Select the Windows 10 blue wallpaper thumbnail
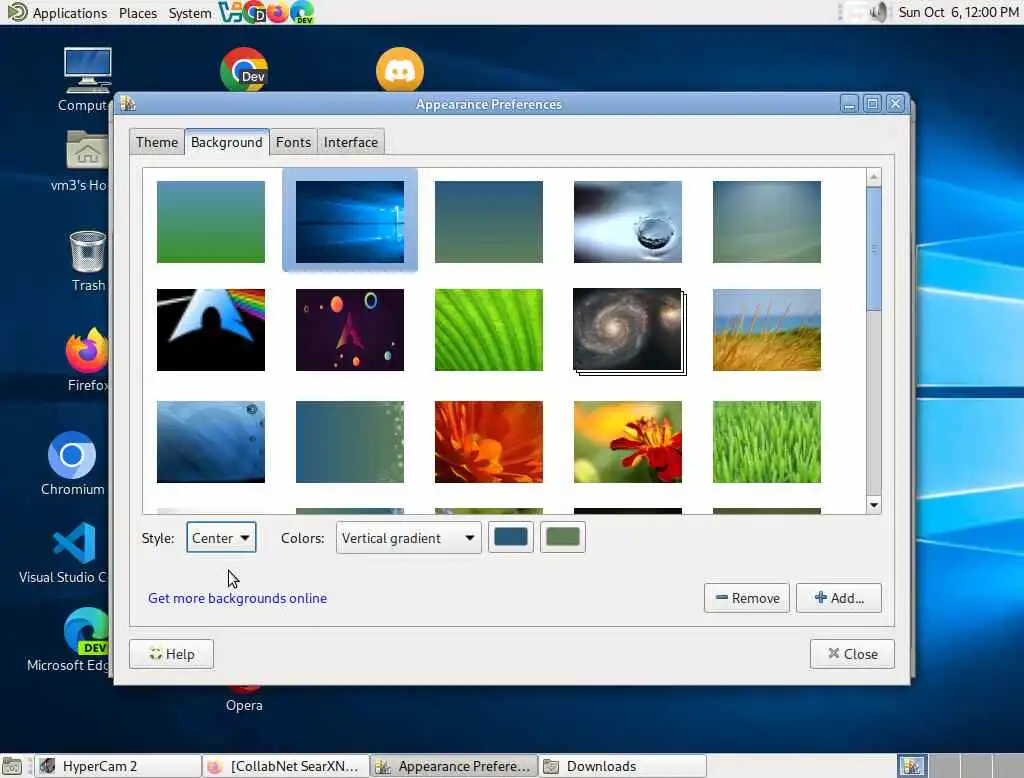 [x=349, y=221]
